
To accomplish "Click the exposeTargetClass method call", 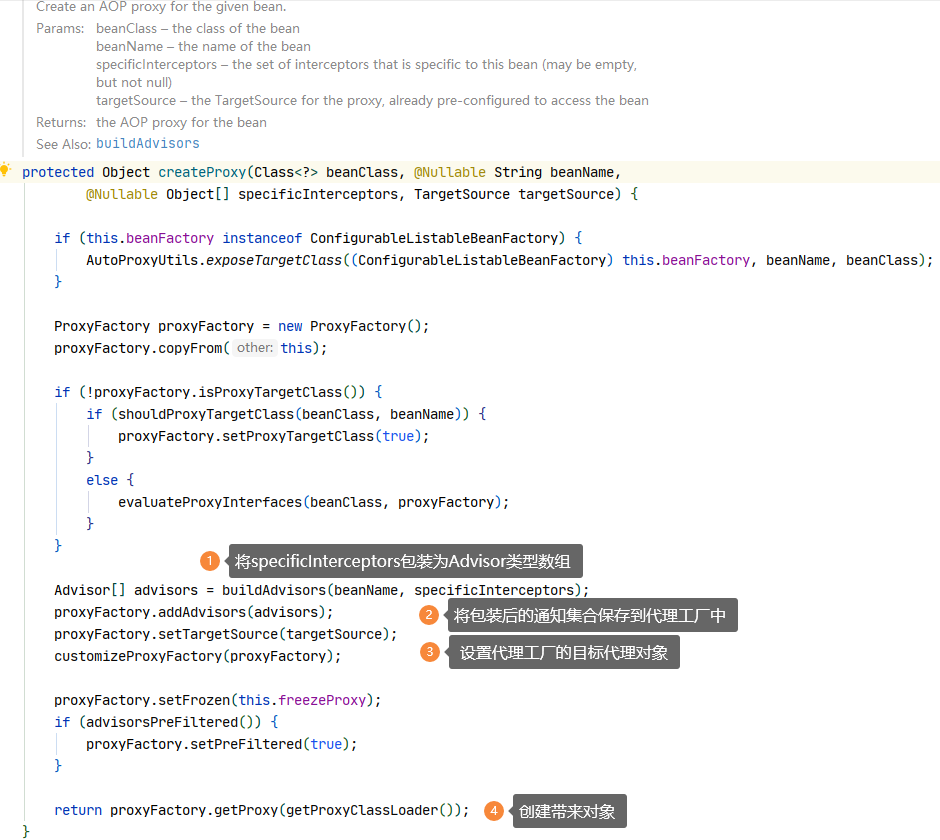I will (274, 261).
